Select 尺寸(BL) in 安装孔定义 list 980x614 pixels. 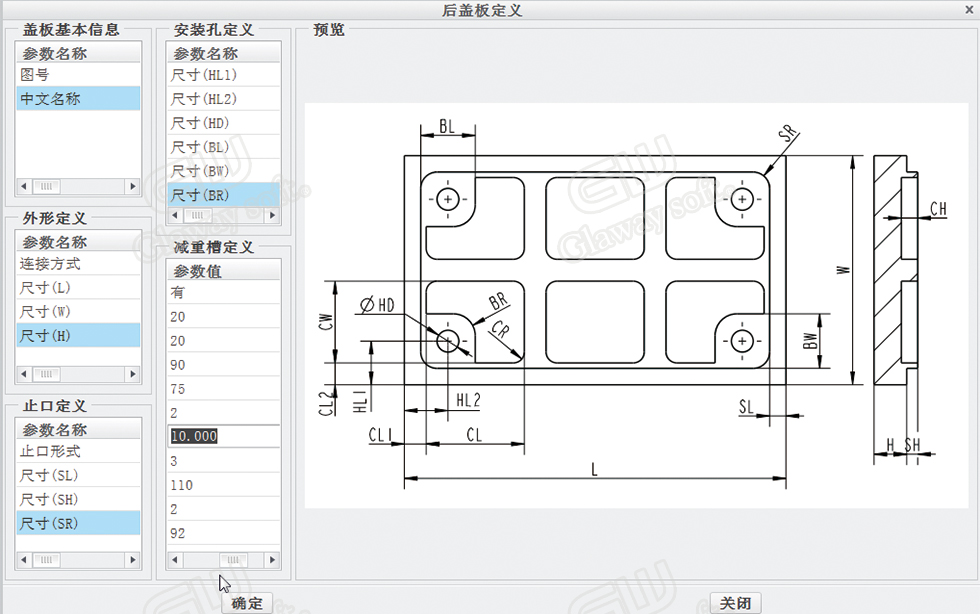point(224,147)
